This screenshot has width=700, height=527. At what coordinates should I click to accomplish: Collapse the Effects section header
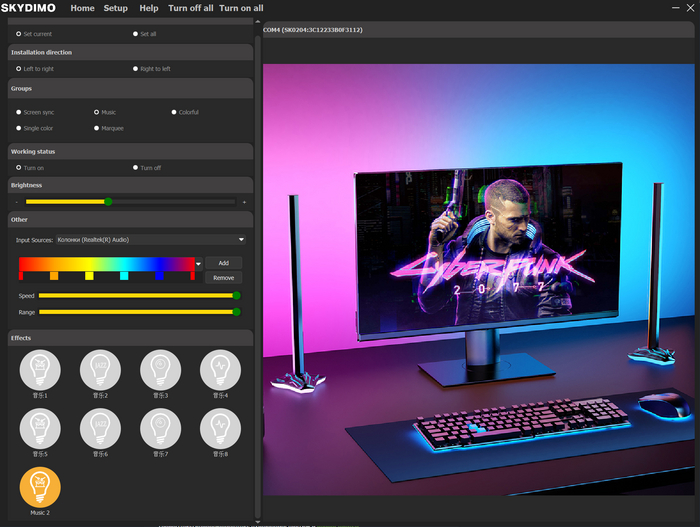130,338
